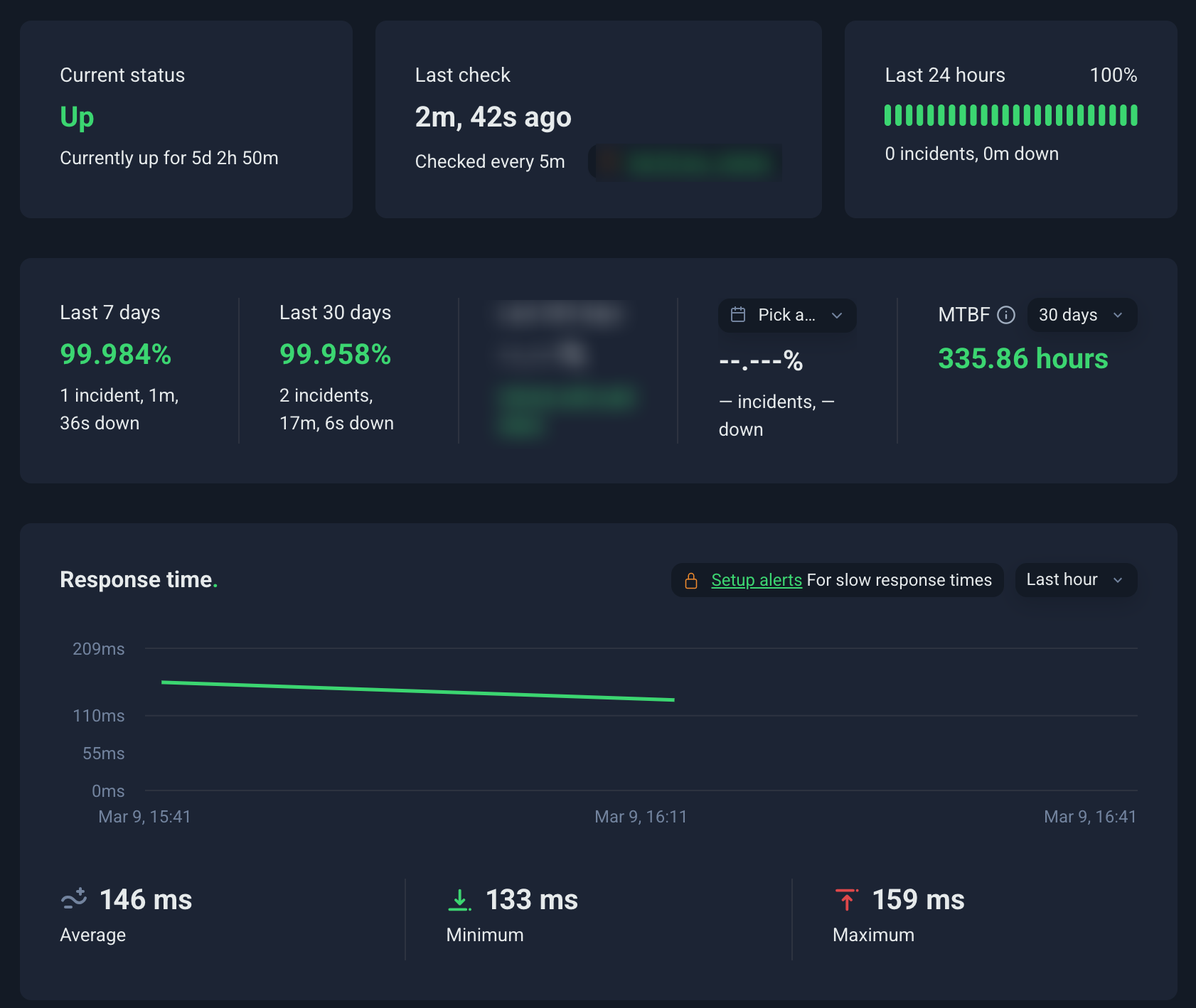Click the 2m, 42s ago last check
The height and width of the screenshot is (1008, 1196).
pyautogui.click(x=493, y=117)
